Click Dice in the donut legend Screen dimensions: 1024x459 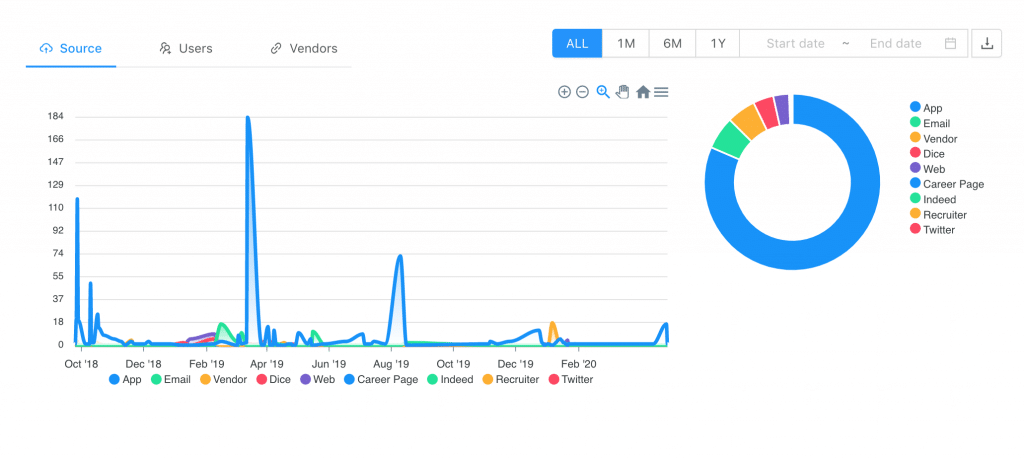tap(927, 153)
